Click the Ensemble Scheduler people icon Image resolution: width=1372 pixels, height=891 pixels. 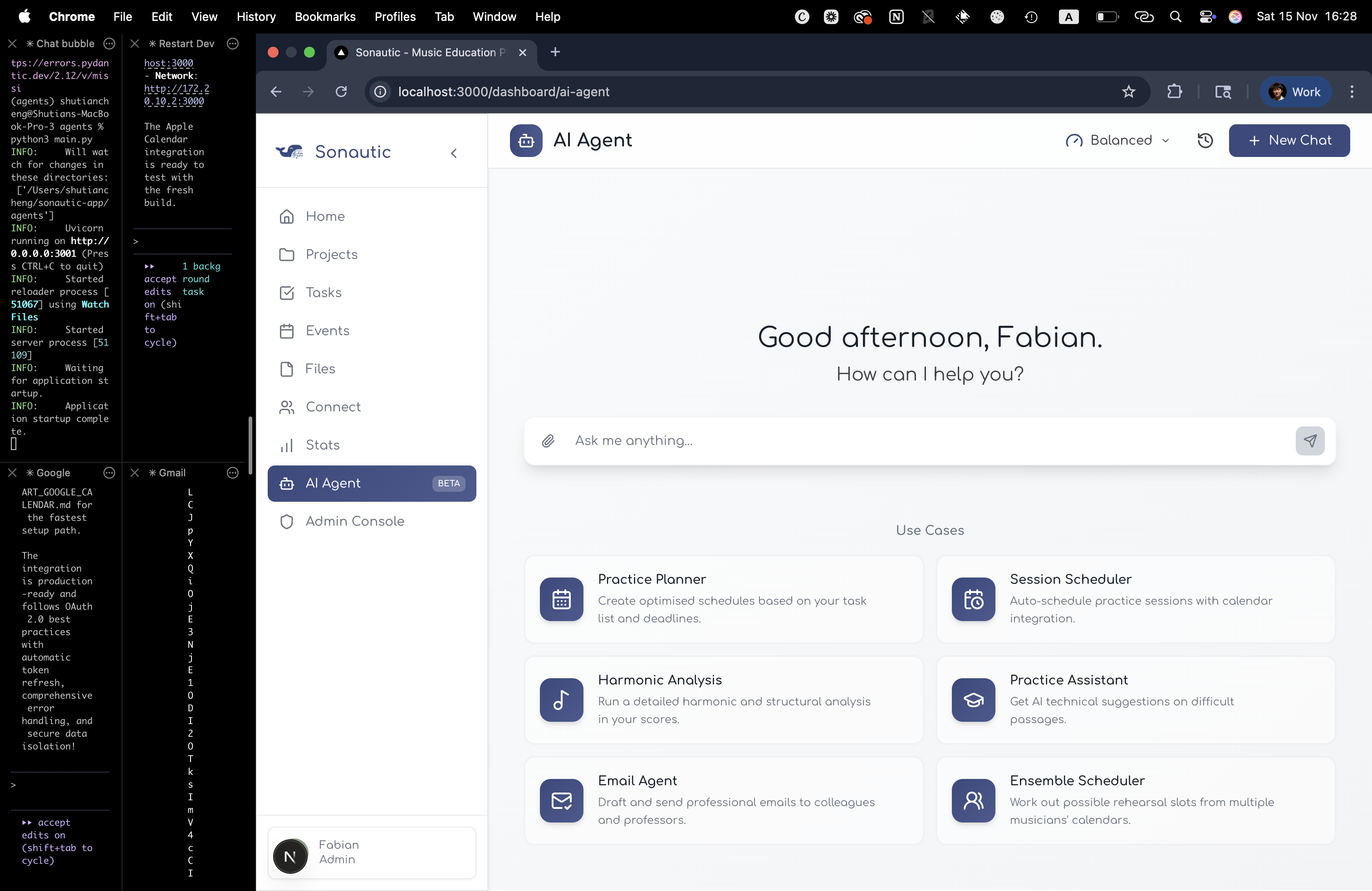point(973,801)
